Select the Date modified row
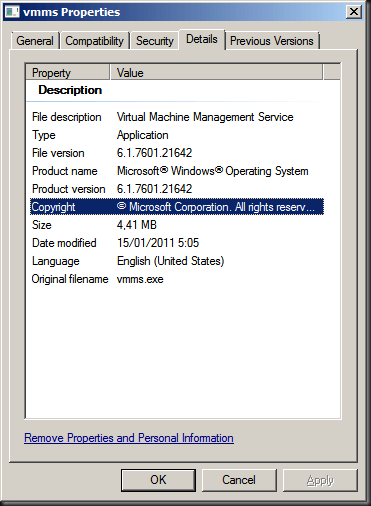371x506 pixels. (177, 243)
